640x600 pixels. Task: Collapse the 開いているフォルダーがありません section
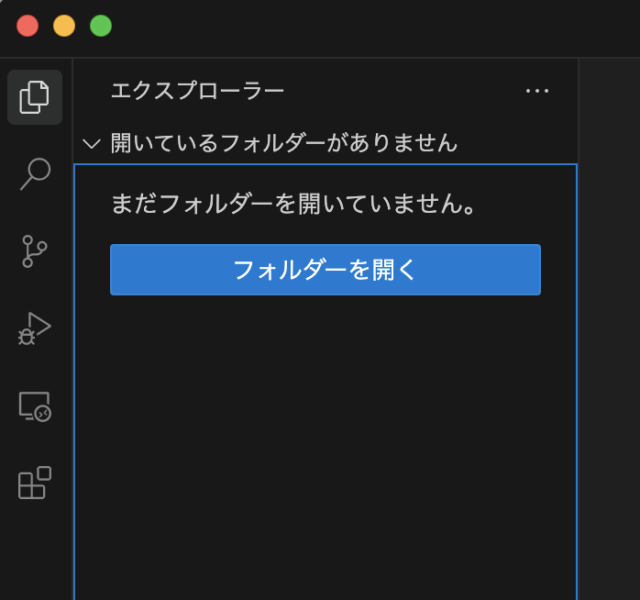coord(91,143)
